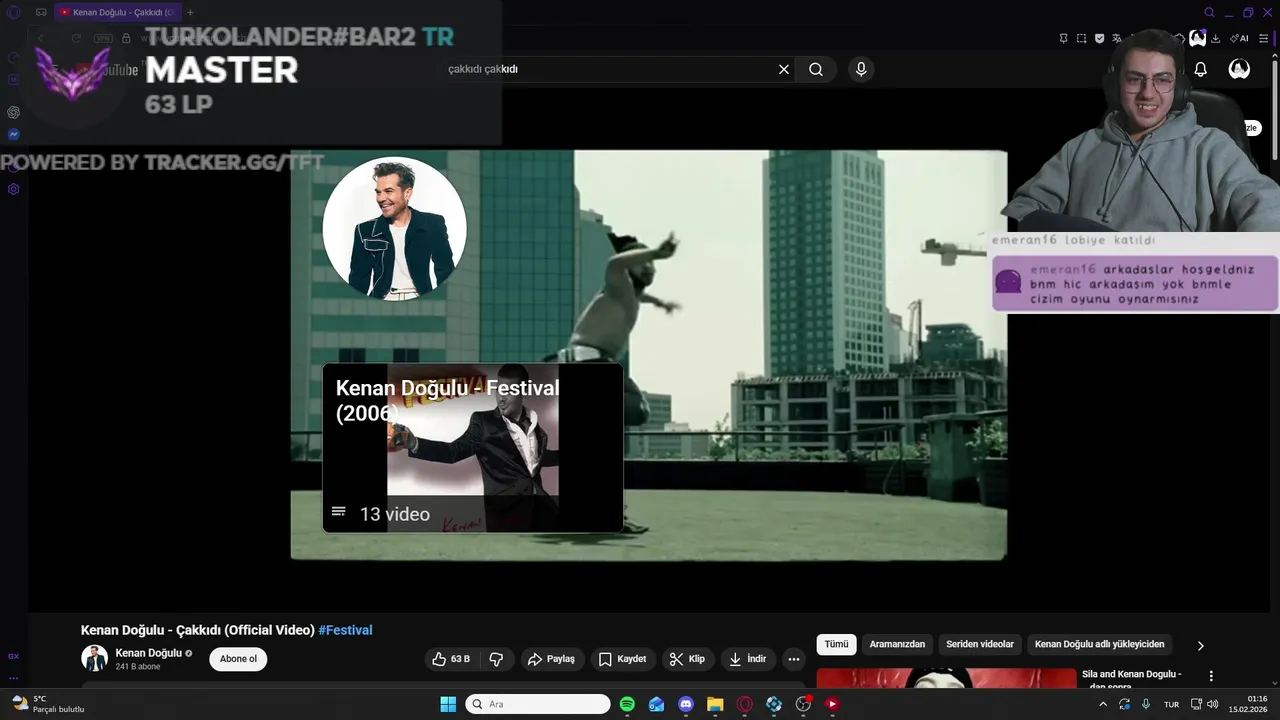Open Messenger in Opera sidebar
Screen dimensions: 1280x720
click(x=14, y=134)
